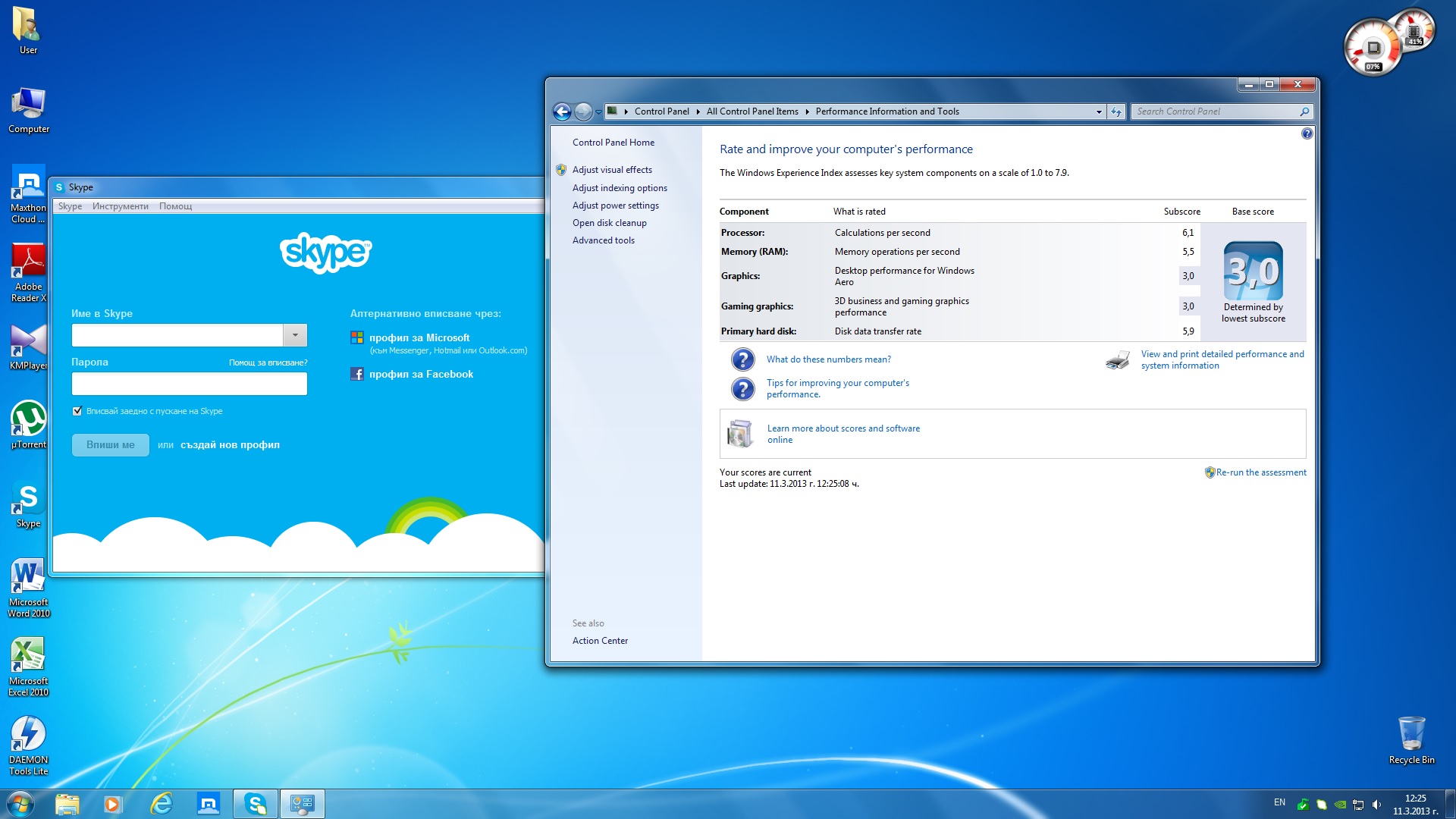Click the Skype password input field
This screenshot has width=1456, height=819.
pos(189,384)
